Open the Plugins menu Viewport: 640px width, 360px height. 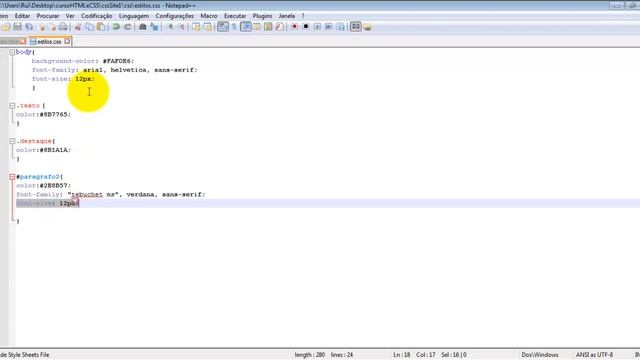click(x=262, y=16)
